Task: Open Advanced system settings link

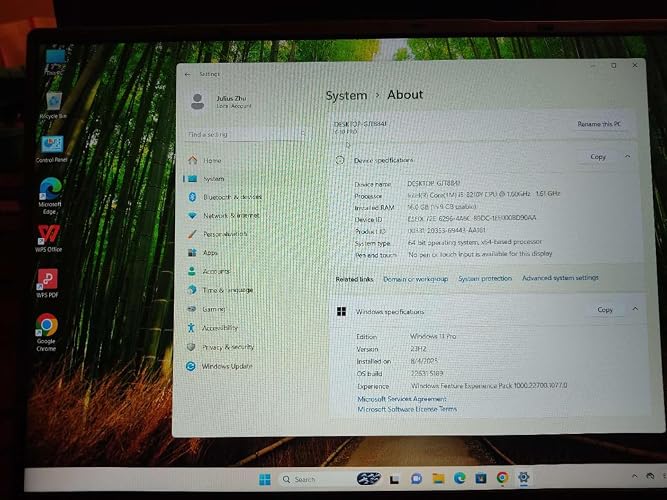Action: [x=560, y=278]
